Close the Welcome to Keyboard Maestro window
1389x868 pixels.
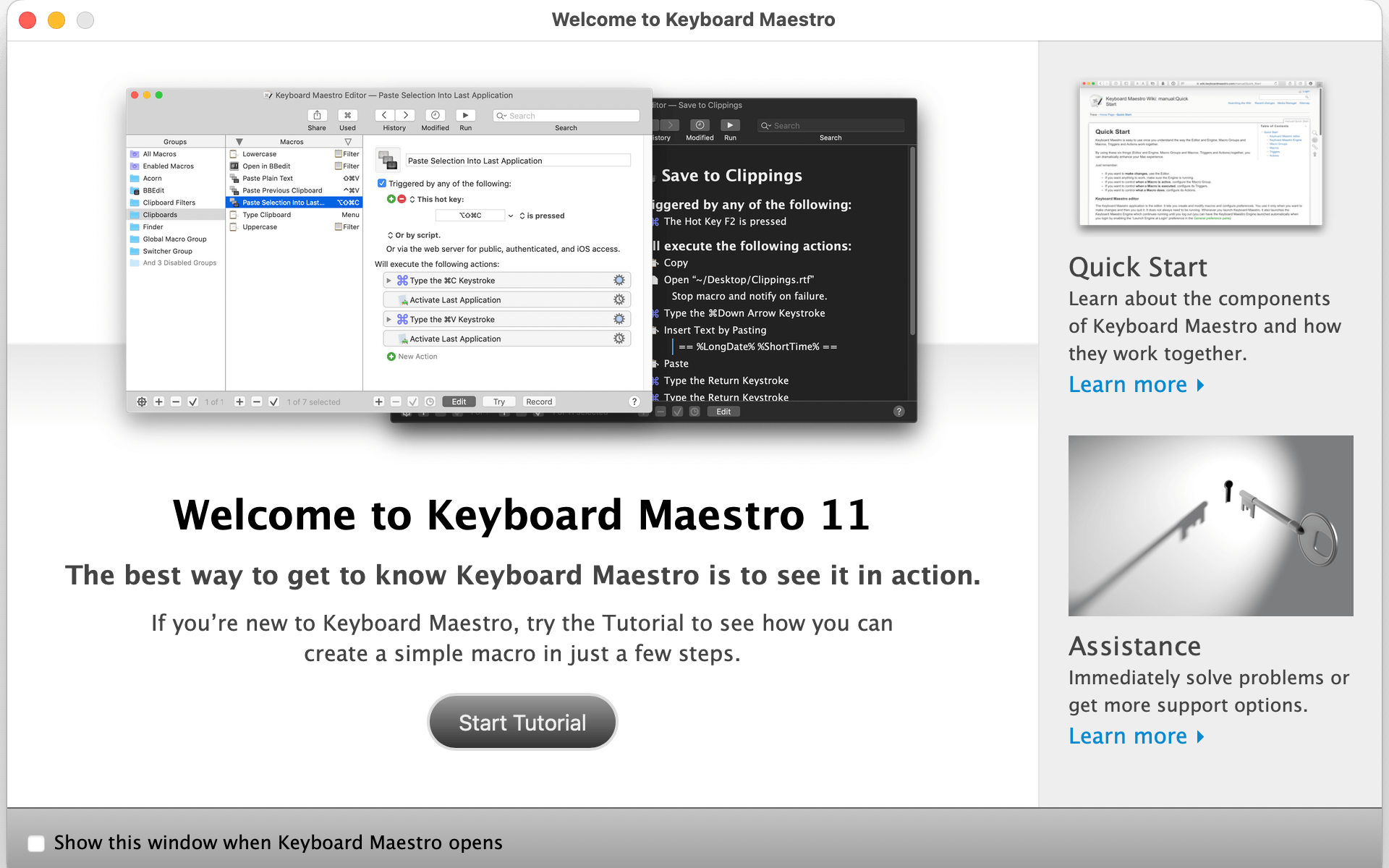[x=27, y=20]
